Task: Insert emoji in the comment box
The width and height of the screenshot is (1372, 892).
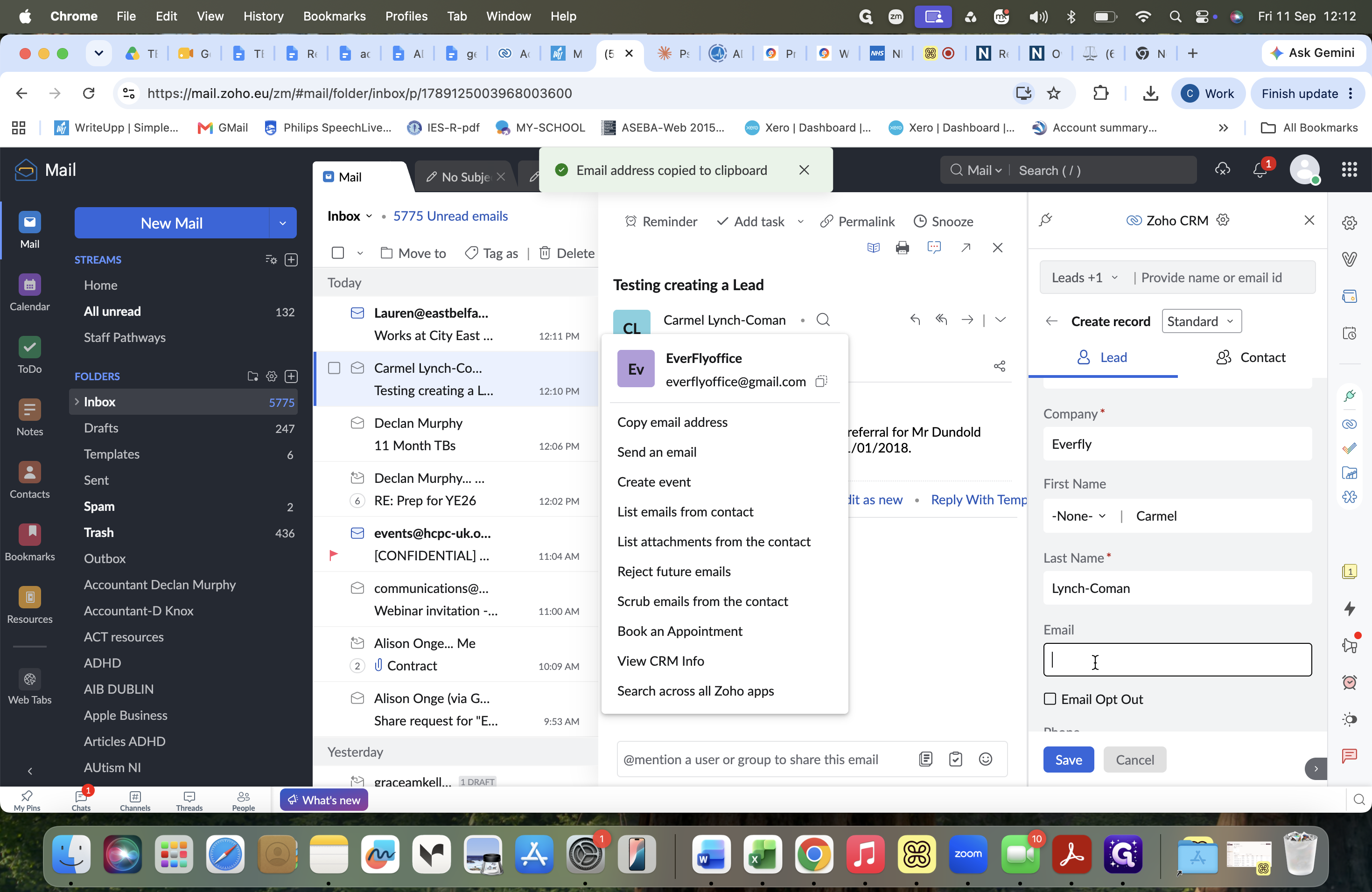Action: click(985, 760)
